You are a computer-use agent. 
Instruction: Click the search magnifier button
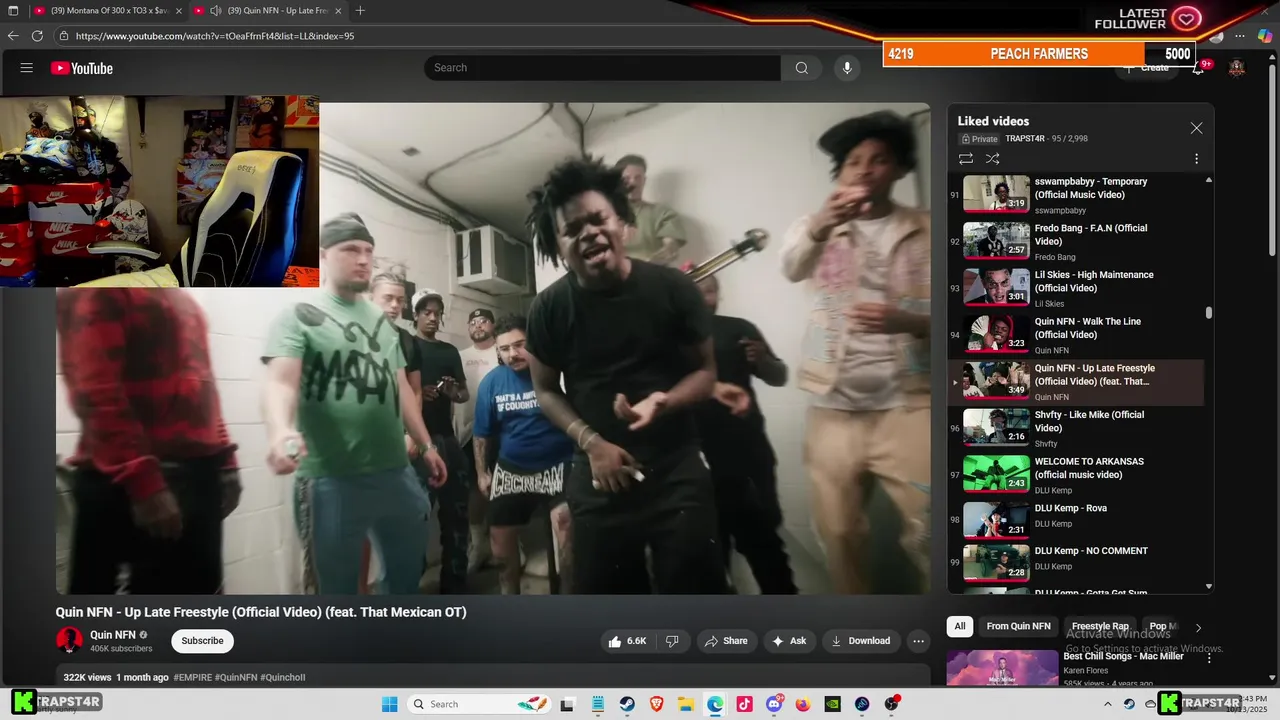pos(801,68)
